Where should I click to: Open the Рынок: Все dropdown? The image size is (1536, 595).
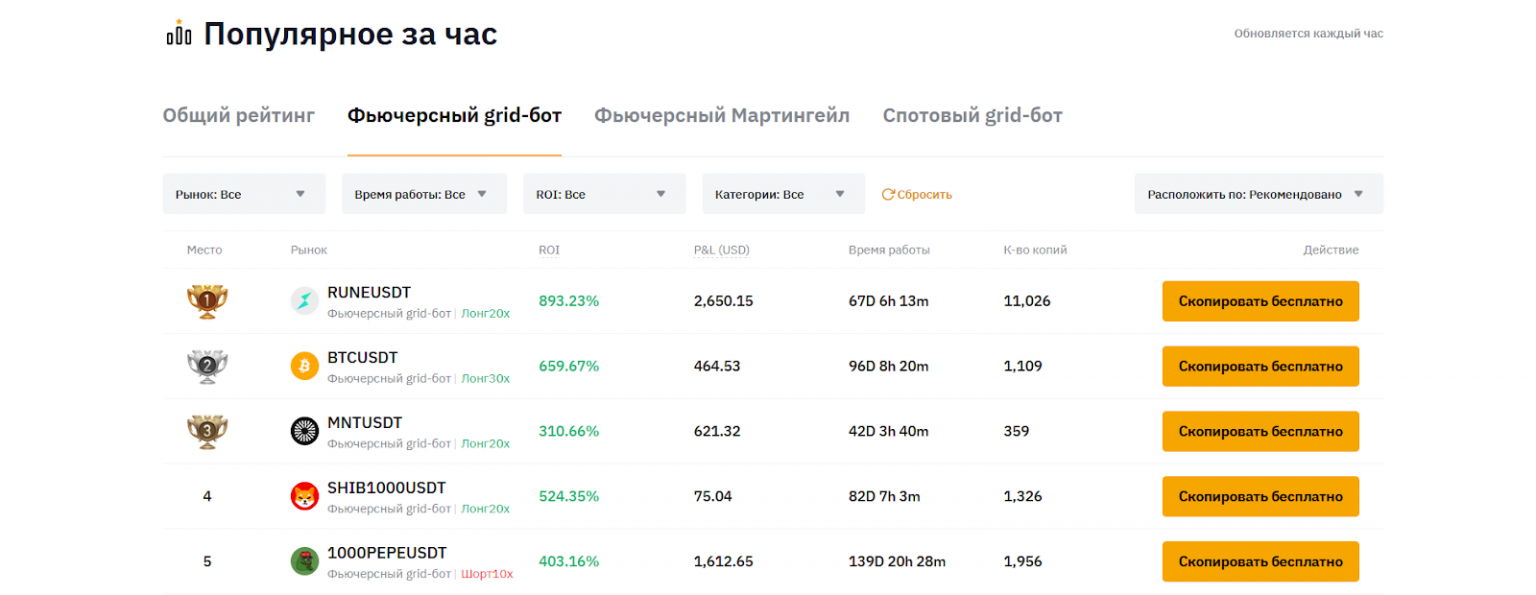(244, 194)
